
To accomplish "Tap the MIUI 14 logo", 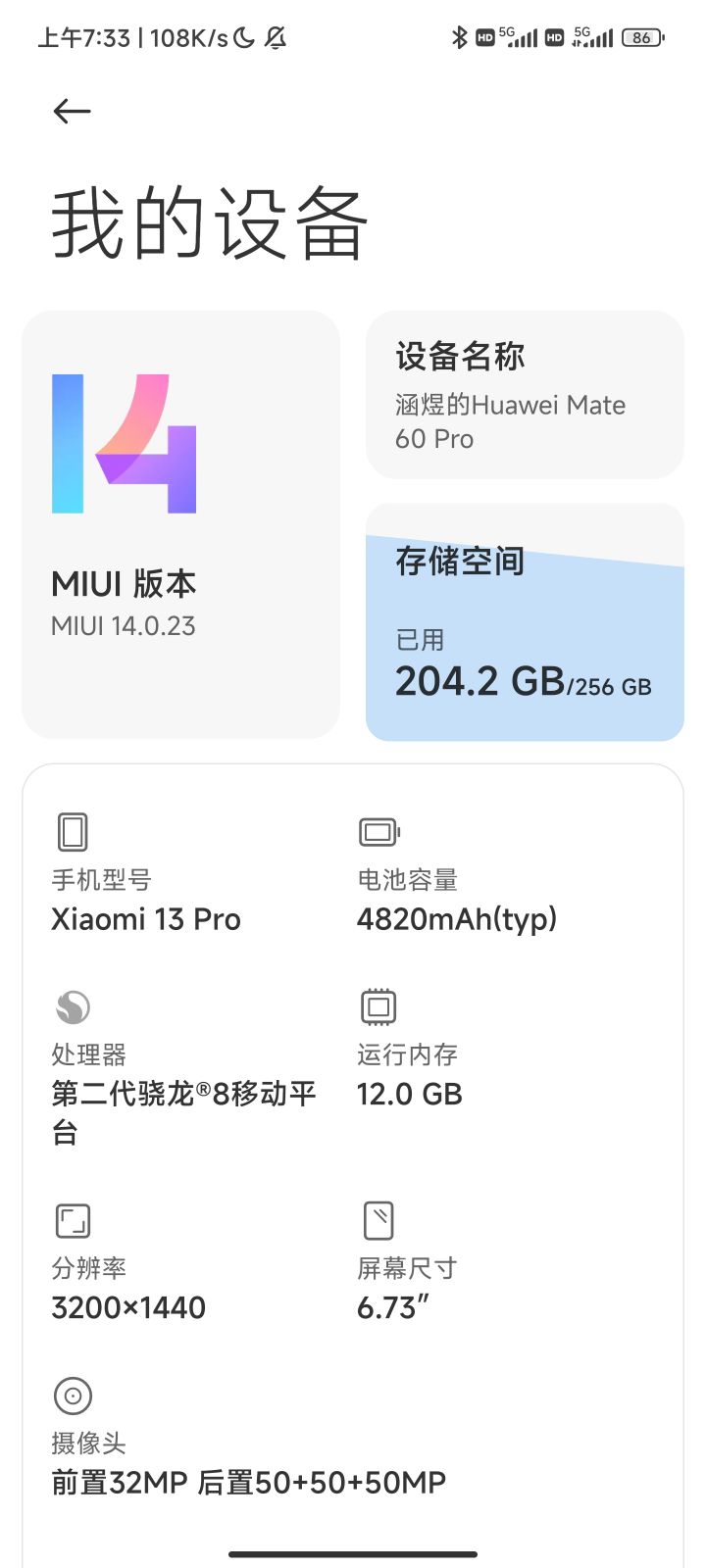I will tap(125, 443).
